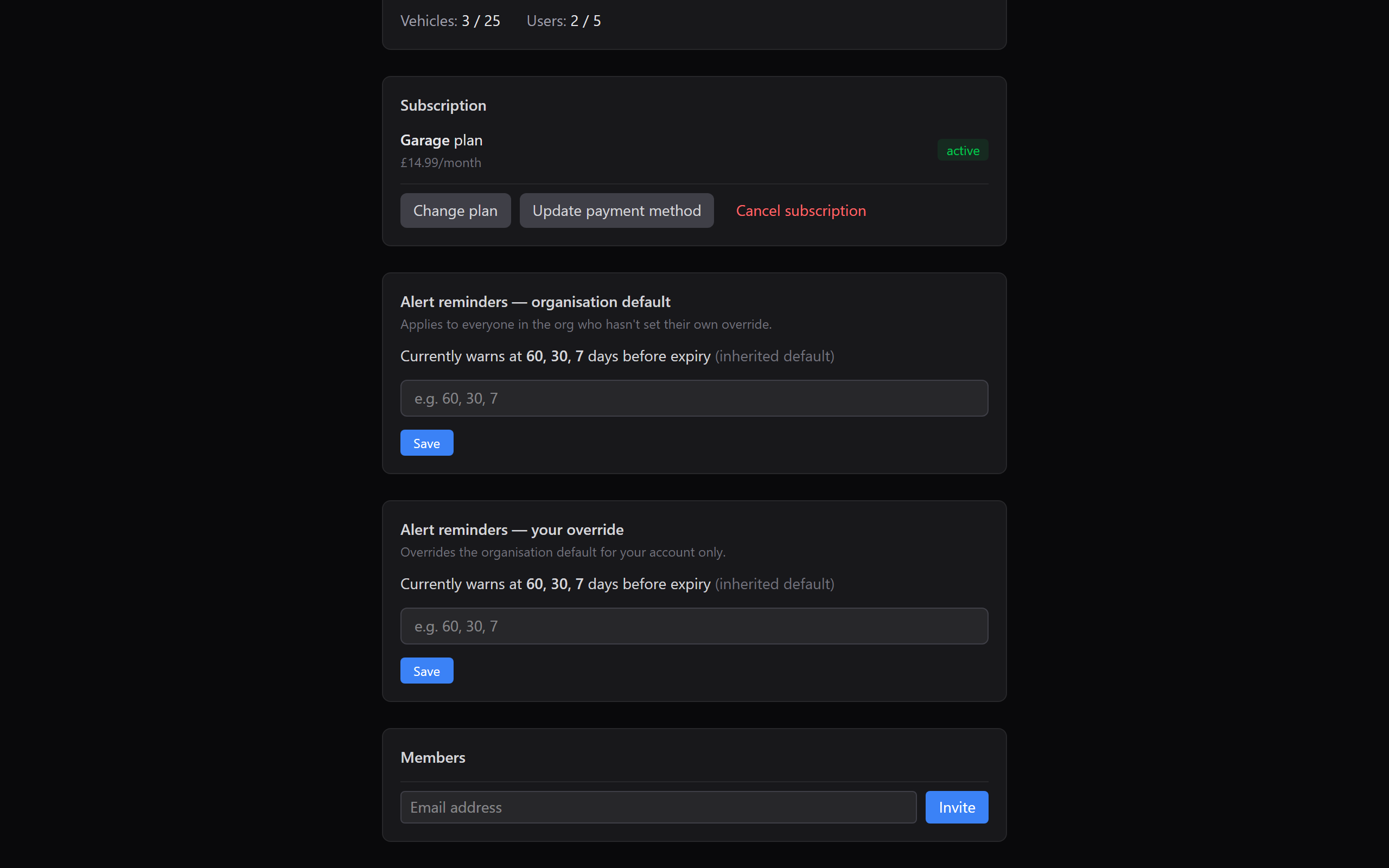Click the Users 2 / 5 counter
The height and width of the screenshot is (868, 1389).
[x=564, y=20]
